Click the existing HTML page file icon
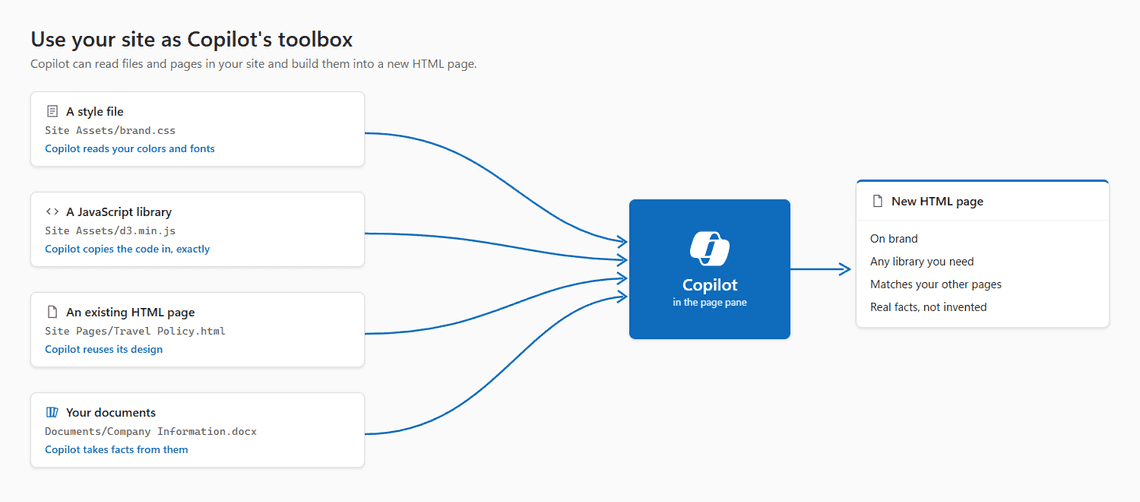The height and width of the screenshot is (502, 1140). click(52, 312)
